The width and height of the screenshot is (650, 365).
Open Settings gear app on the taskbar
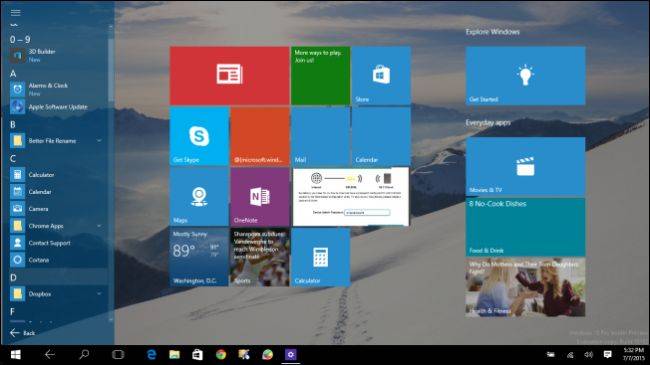pyautogui.click(x=291, y=355)
